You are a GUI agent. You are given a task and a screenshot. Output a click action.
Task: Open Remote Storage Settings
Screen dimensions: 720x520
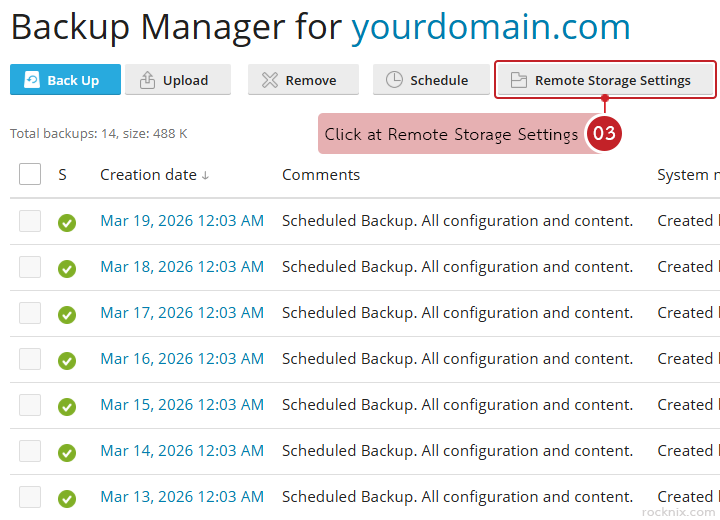(606, 80)
